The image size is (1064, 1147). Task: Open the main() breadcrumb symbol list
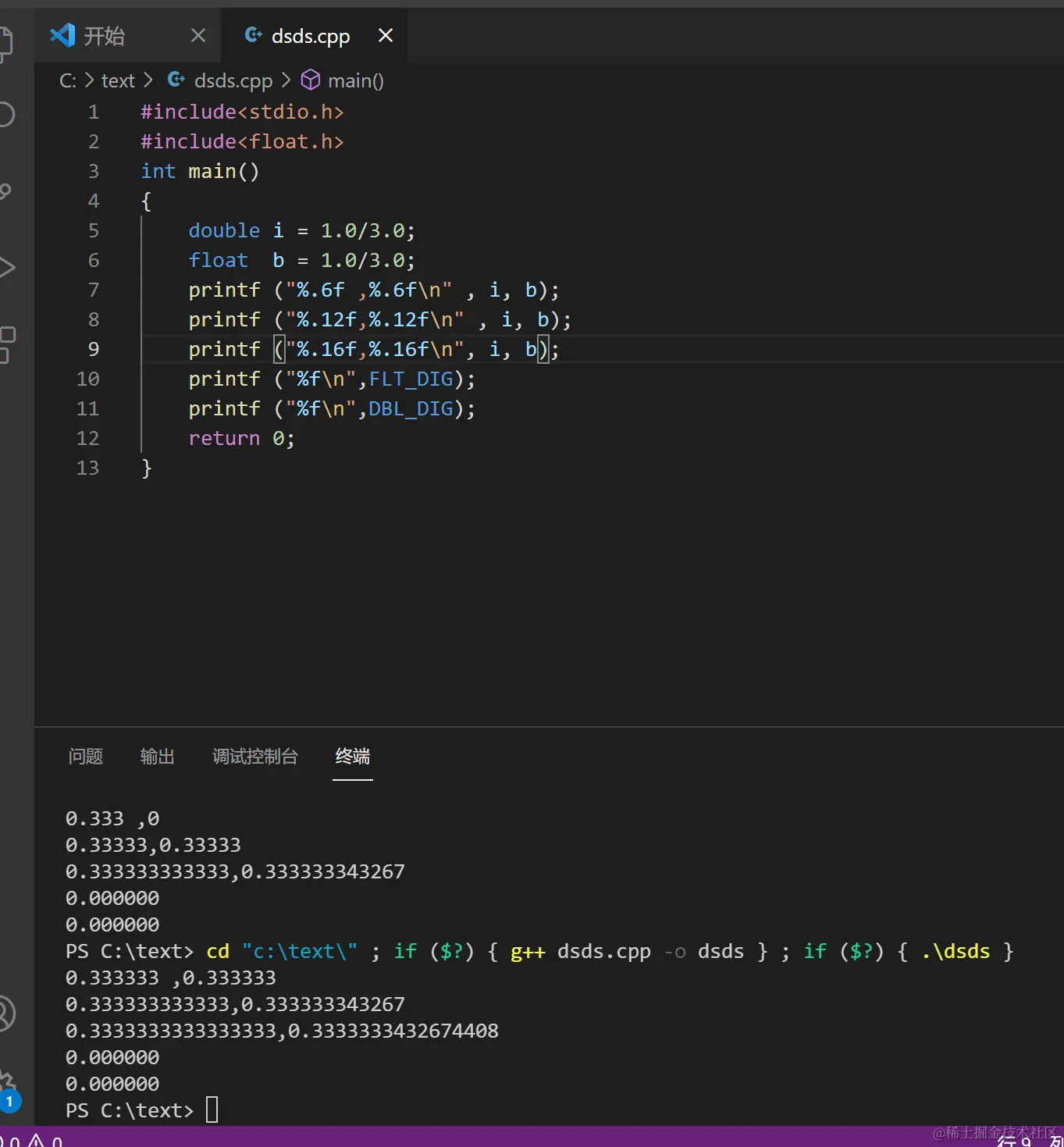click(356, 80)
